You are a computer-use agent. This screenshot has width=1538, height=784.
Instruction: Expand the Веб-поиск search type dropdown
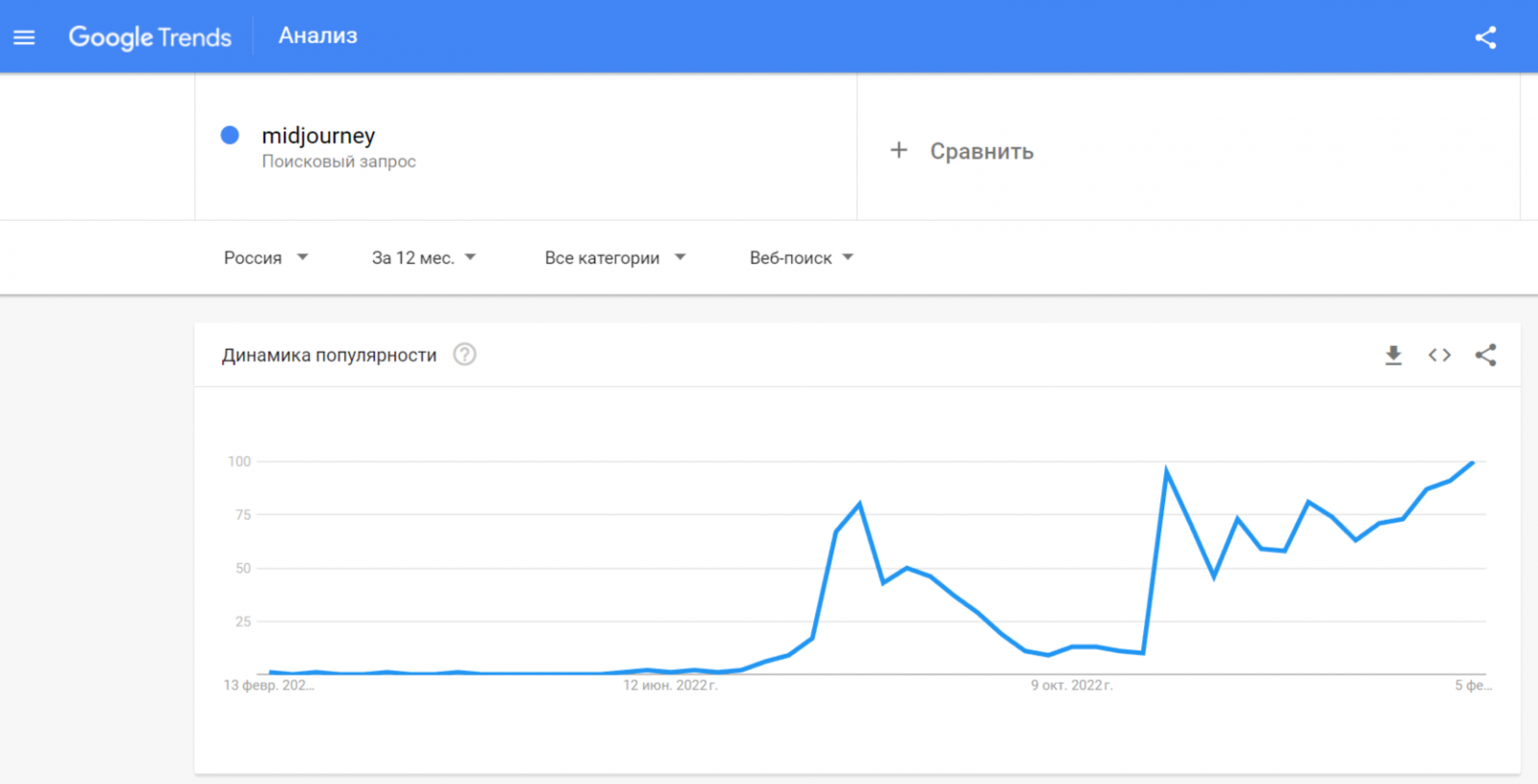(801, 257)
